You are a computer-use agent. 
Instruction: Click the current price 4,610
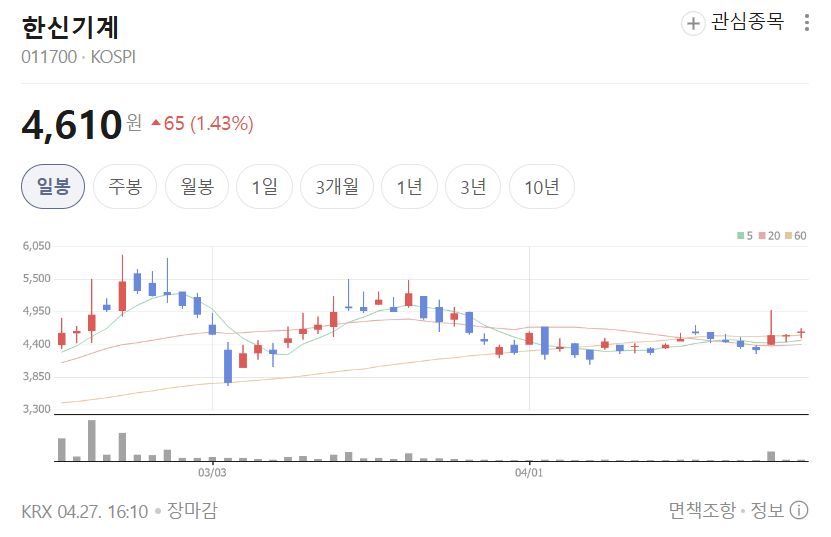click(x=72, y=125)
